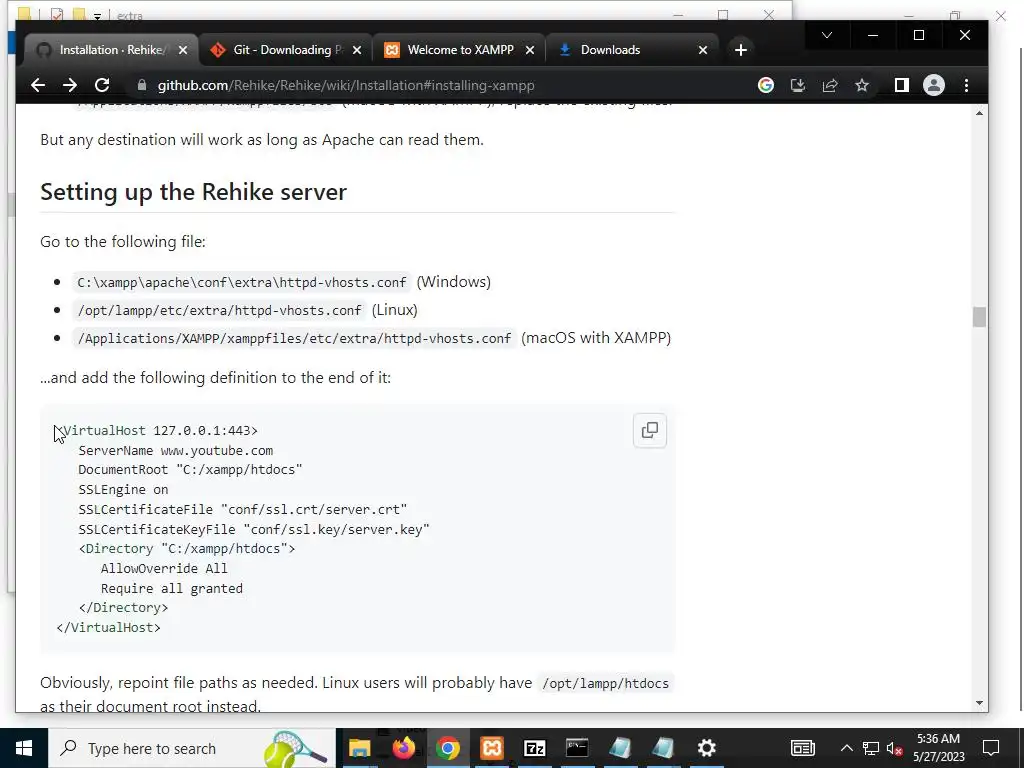1024x768 pixels.
Task: Open News and interests widget
Action: 803,748
